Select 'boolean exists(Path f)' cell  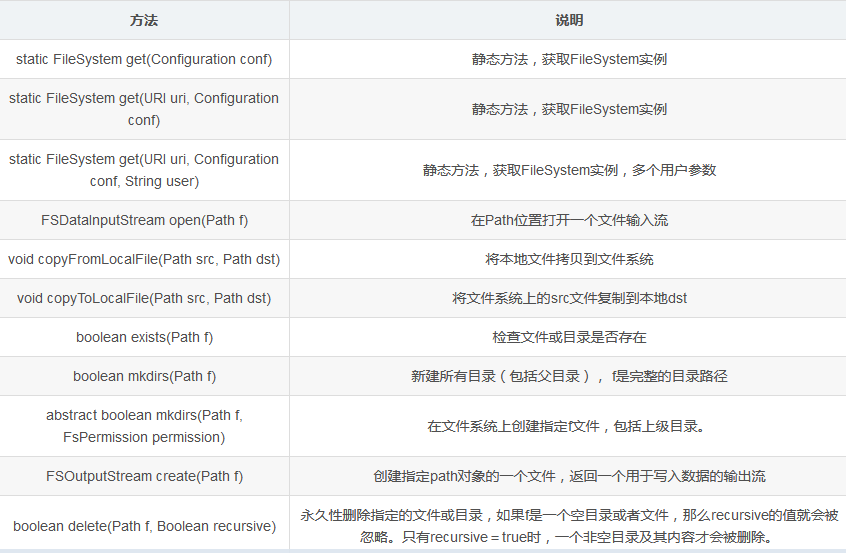pyautogui.click(x=144, y=337)
